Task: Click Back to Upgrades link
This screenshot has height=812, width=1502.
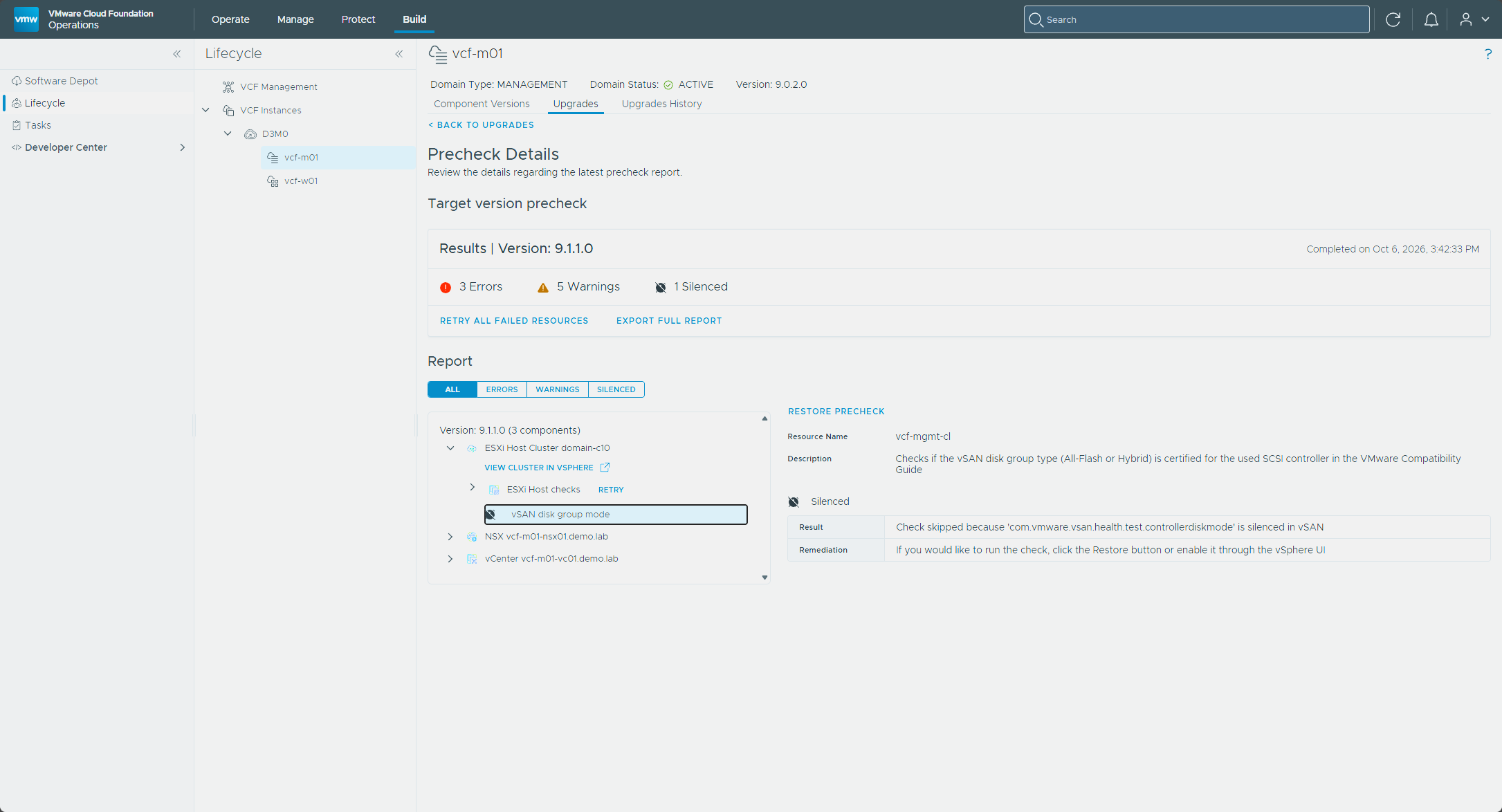Action: 481,125
